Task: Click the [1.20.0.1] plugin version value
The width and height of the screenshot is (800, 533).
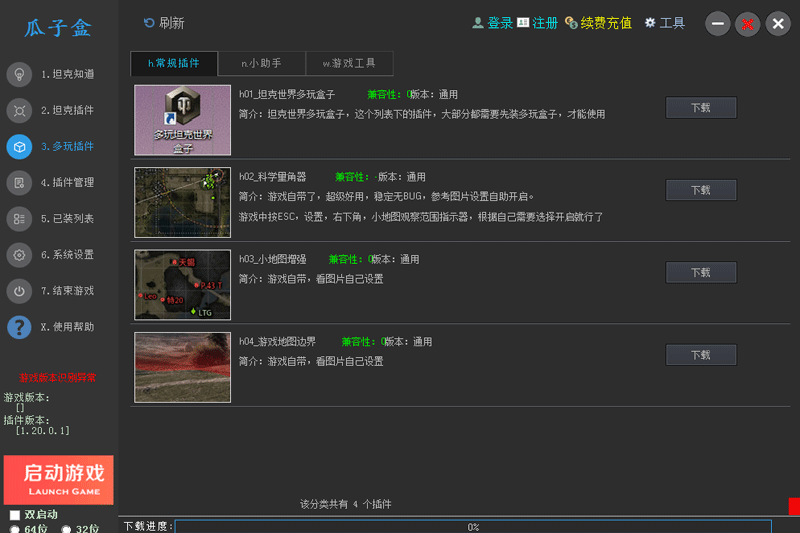Action: [42, 431]
